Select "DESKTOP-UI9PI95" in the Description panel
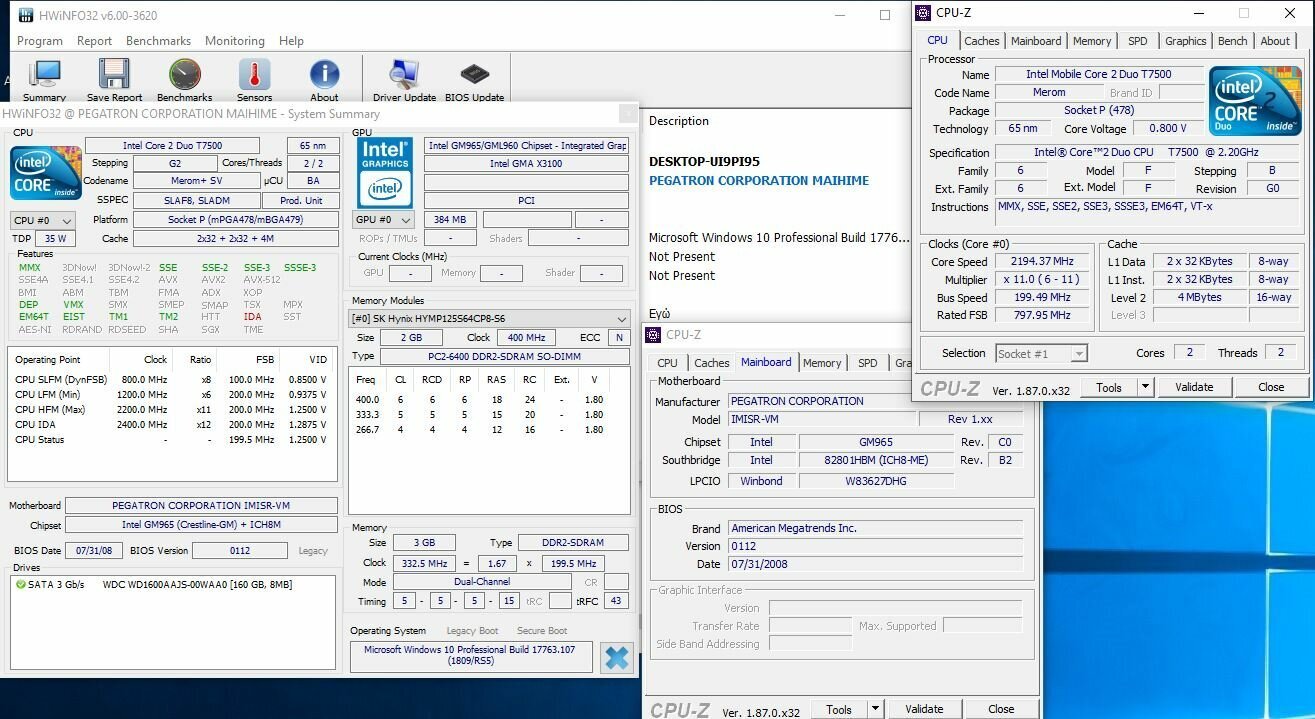 (x=704, y=162)
